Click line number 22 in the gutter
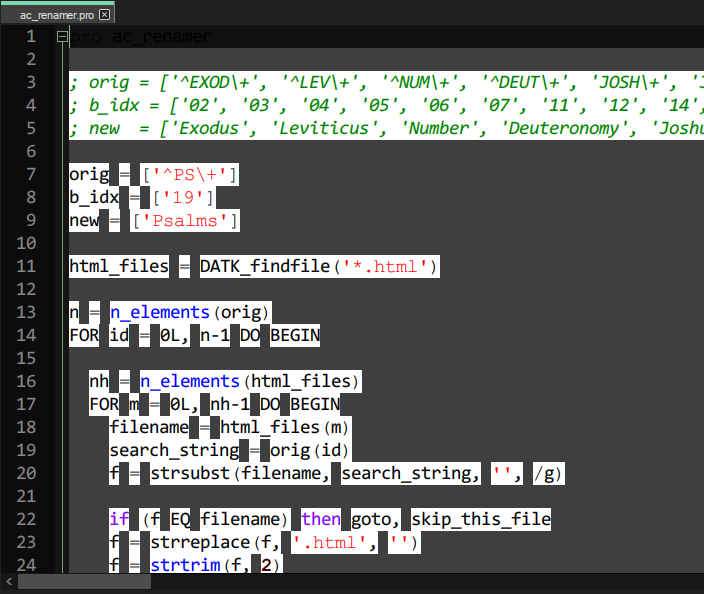Image resolution: width=704 pixels, height=594 pixels. pyautogui.click(x=26, y=519)
